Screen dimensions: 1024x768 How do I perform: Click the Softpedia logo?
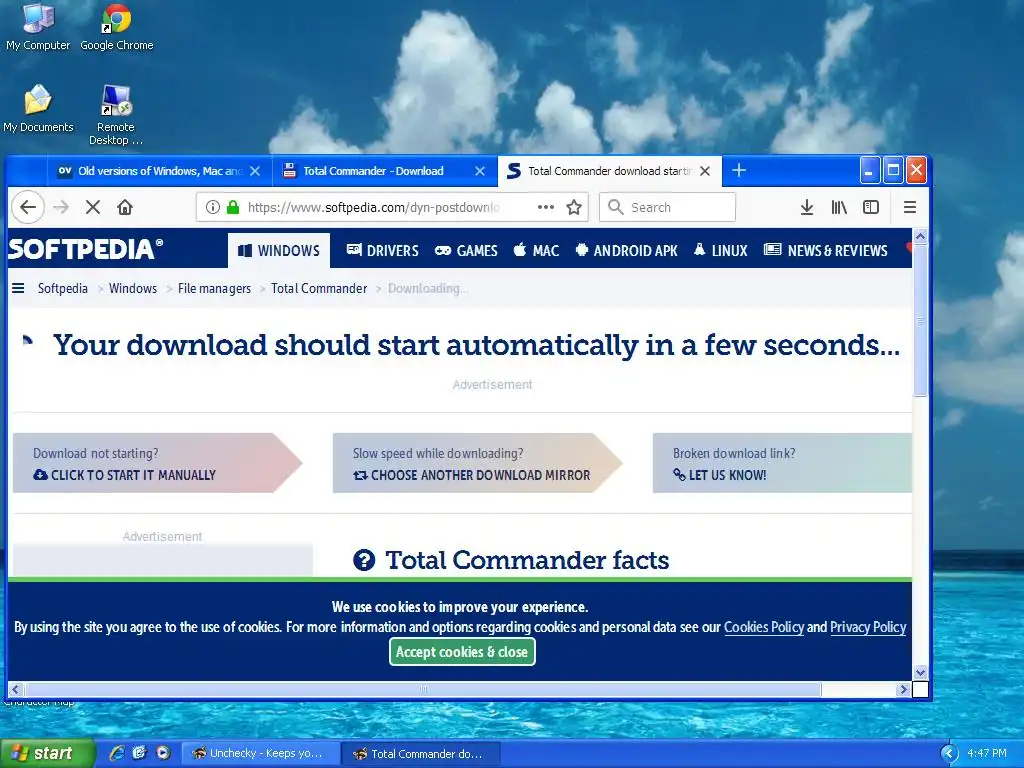tap(86, 249)
